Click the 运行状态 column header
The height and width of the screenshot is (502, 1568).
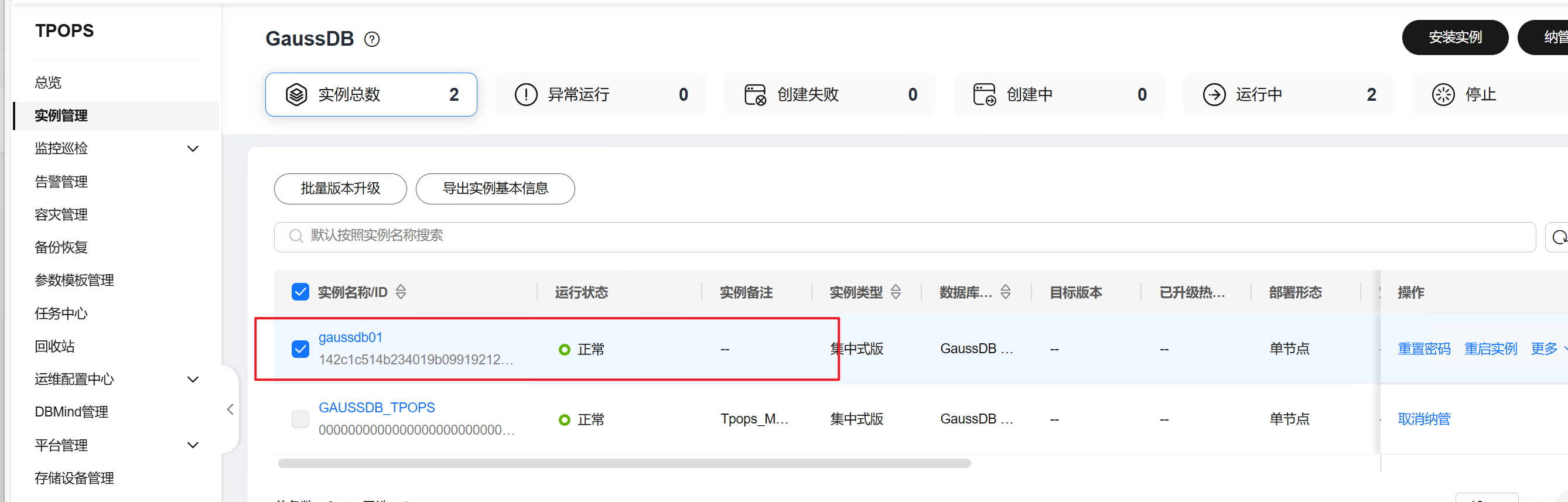pos(580,293)
